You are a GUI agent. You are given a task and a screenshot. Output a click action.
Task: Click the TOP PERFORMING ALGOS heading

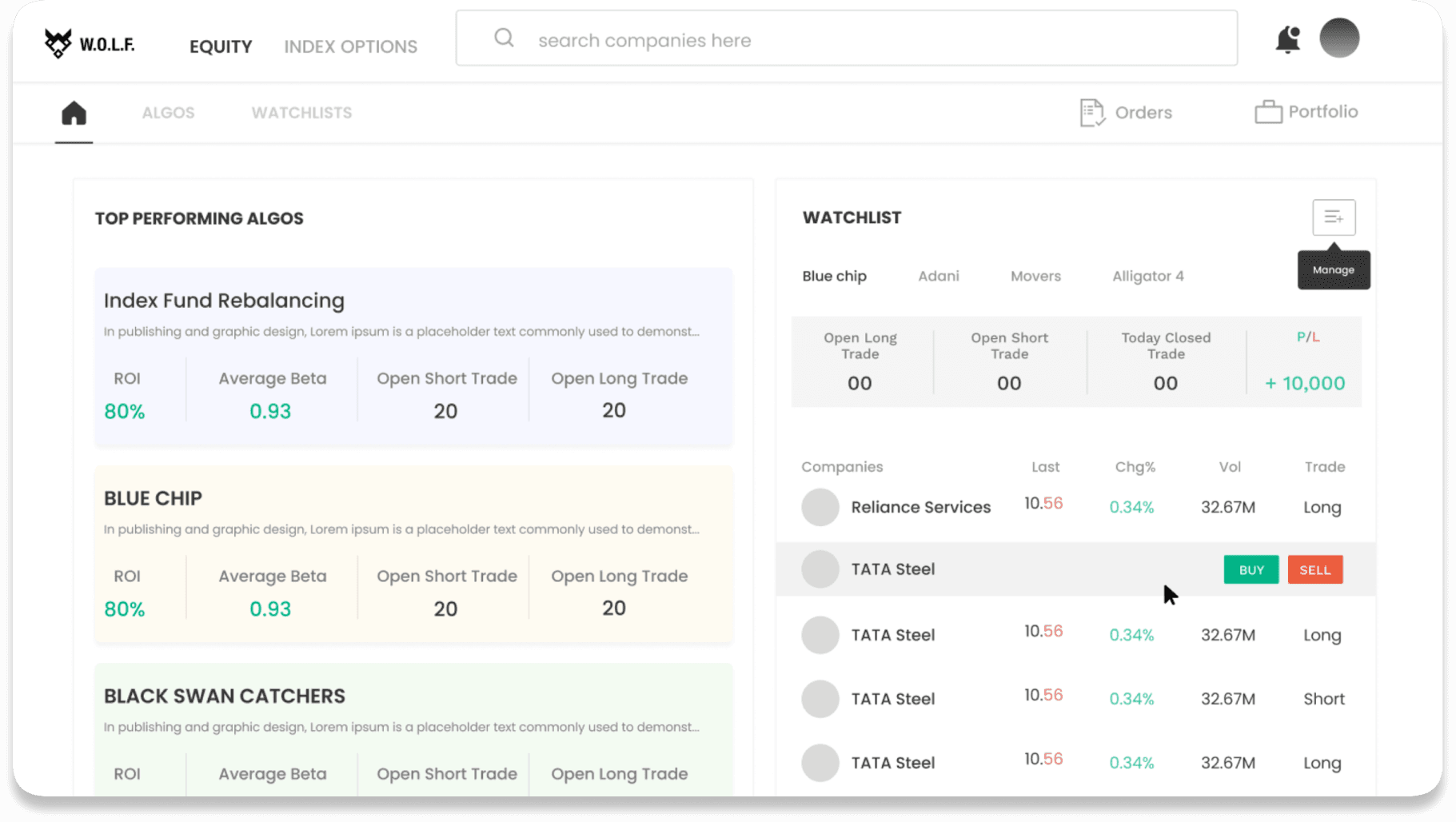(199, 218)
